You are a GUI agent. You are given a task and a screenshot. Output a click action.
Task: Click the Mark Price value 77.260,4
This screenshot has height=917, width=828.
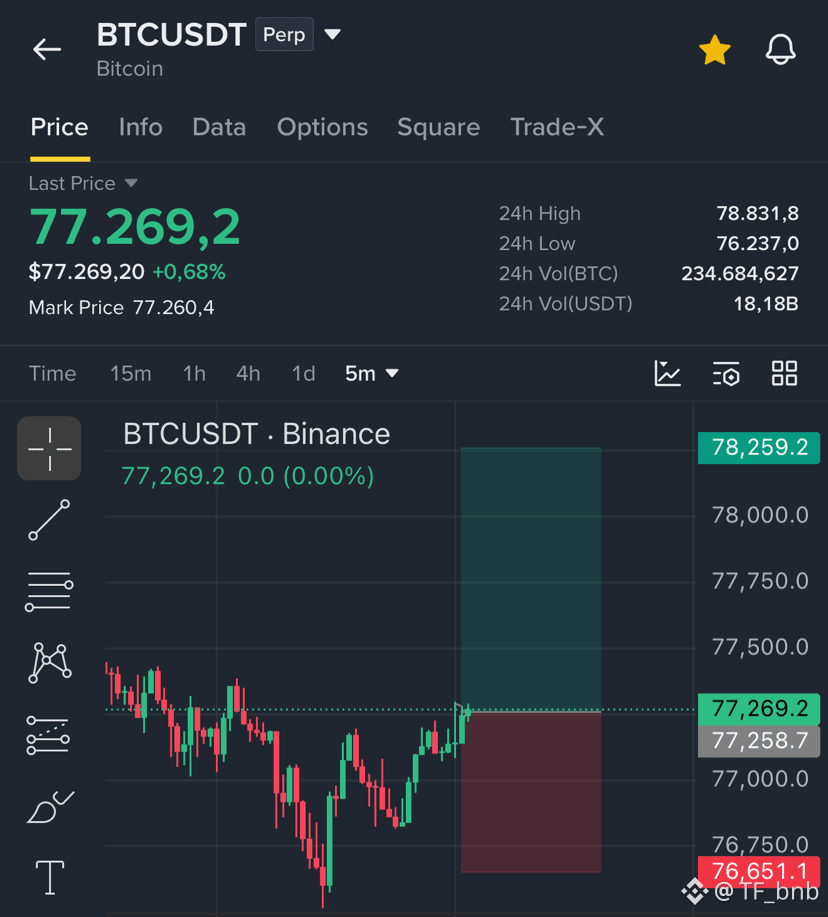pyautogui.click(x=174, y=308)
